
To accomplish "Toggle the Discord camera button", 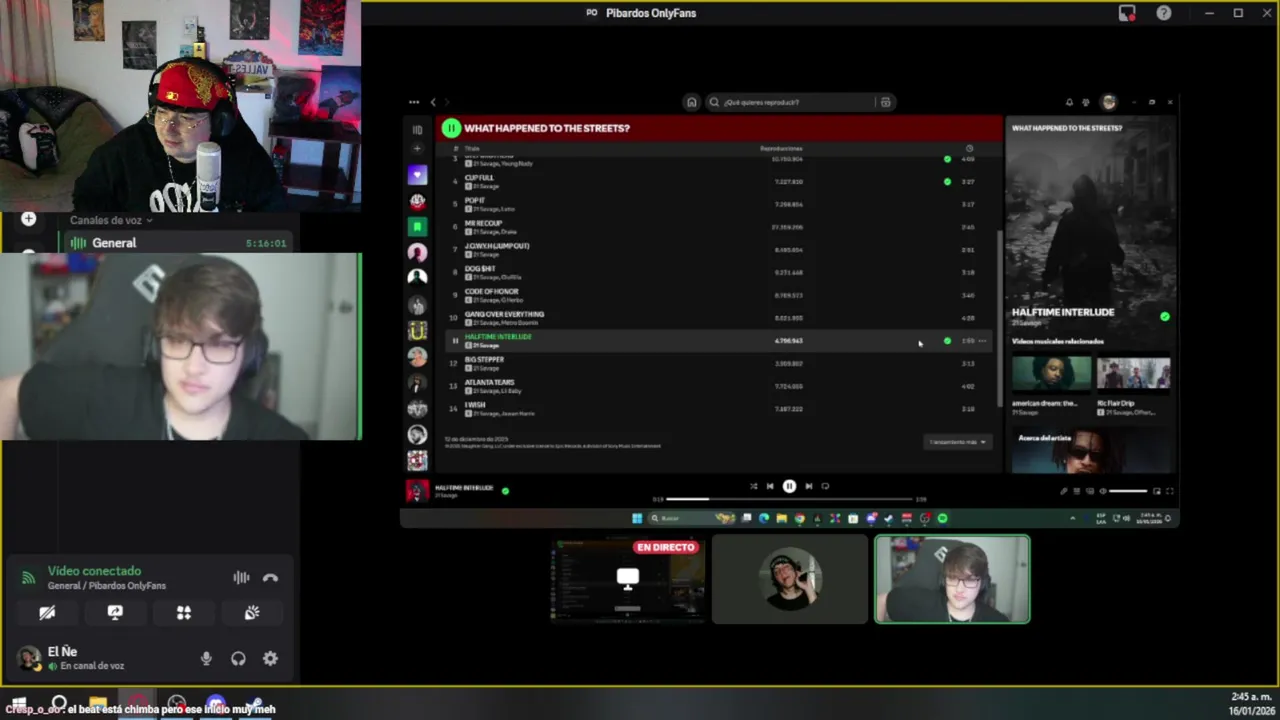I will click(47, 612).
